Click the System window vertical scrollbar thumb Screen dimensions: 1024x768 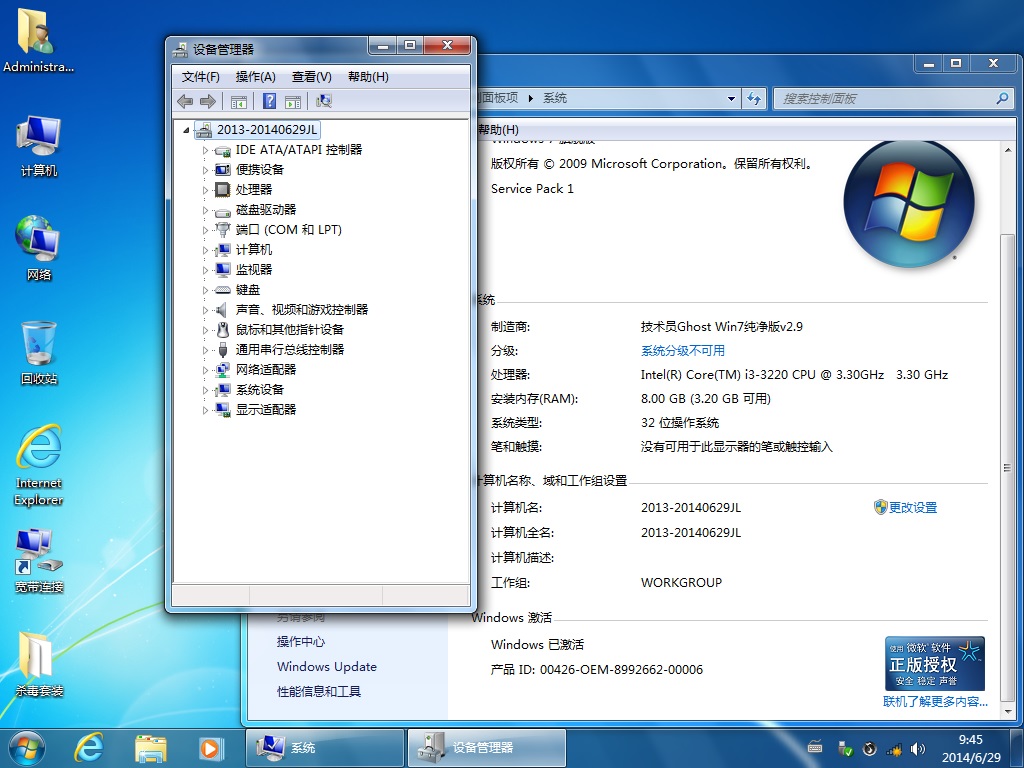tap(1007, 467)
